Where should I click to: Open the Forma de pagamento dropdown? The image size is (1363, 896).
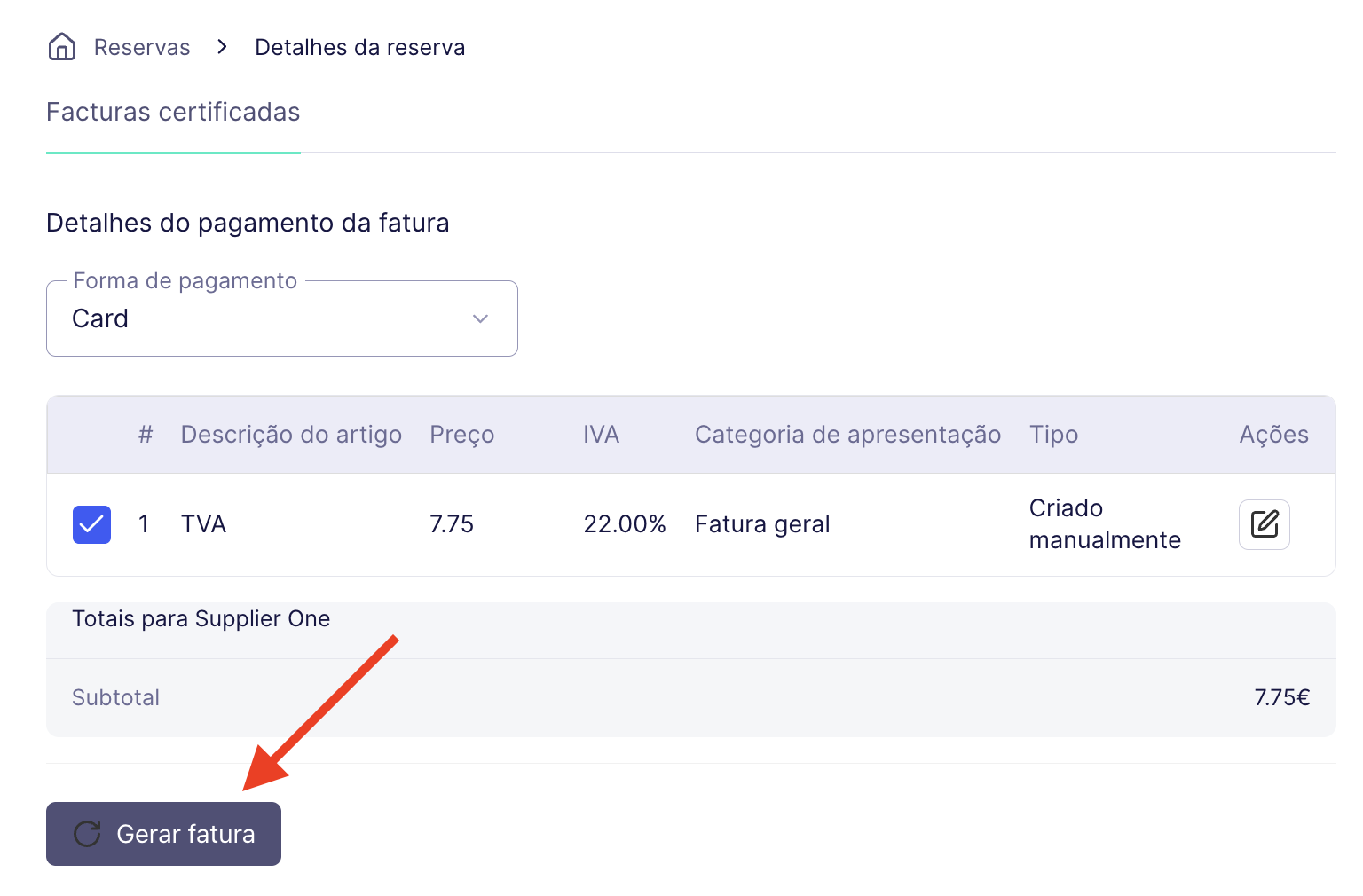coord(282,318)
